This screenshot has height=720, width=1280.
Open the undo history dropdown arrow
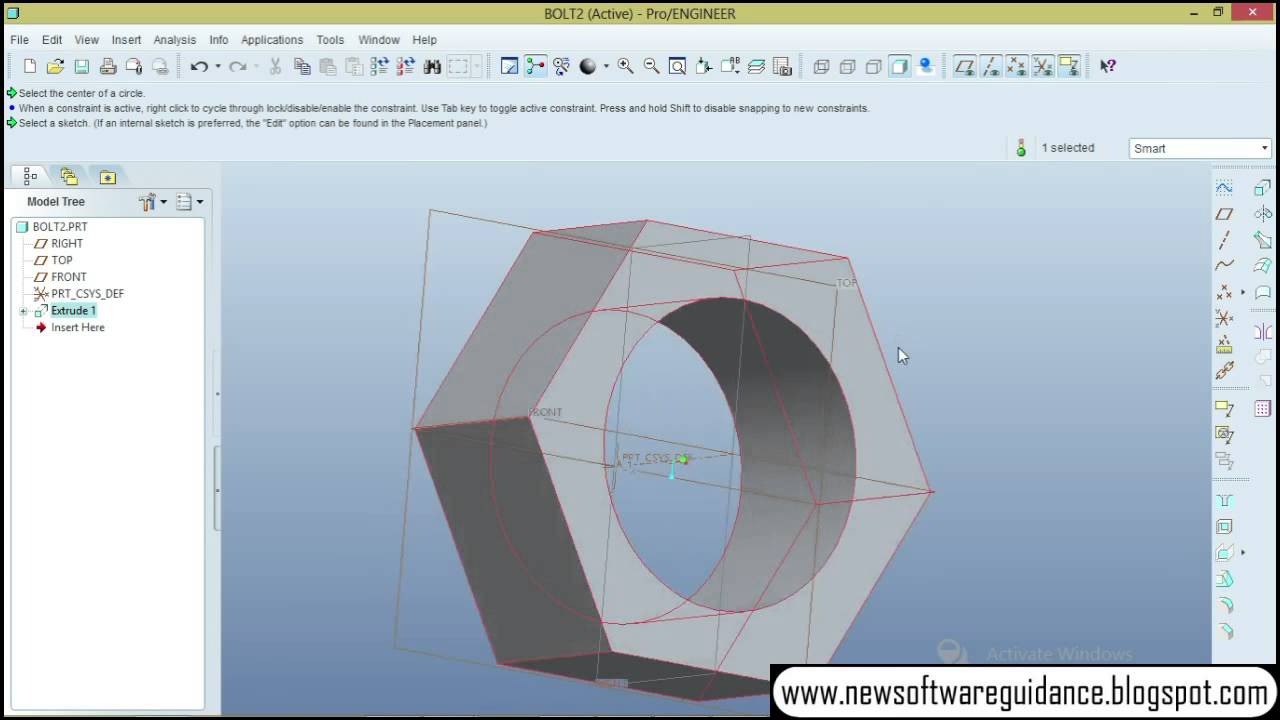coord(217,67)
